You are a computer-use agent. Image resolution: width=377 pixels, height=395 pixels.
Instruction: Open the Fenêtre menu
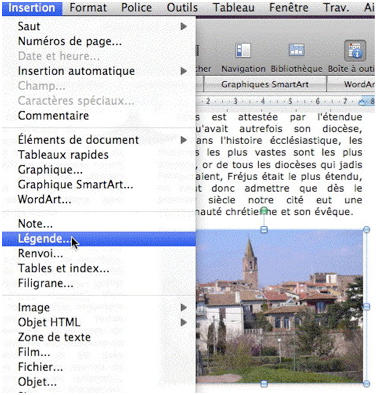click(x=289, y=8)
